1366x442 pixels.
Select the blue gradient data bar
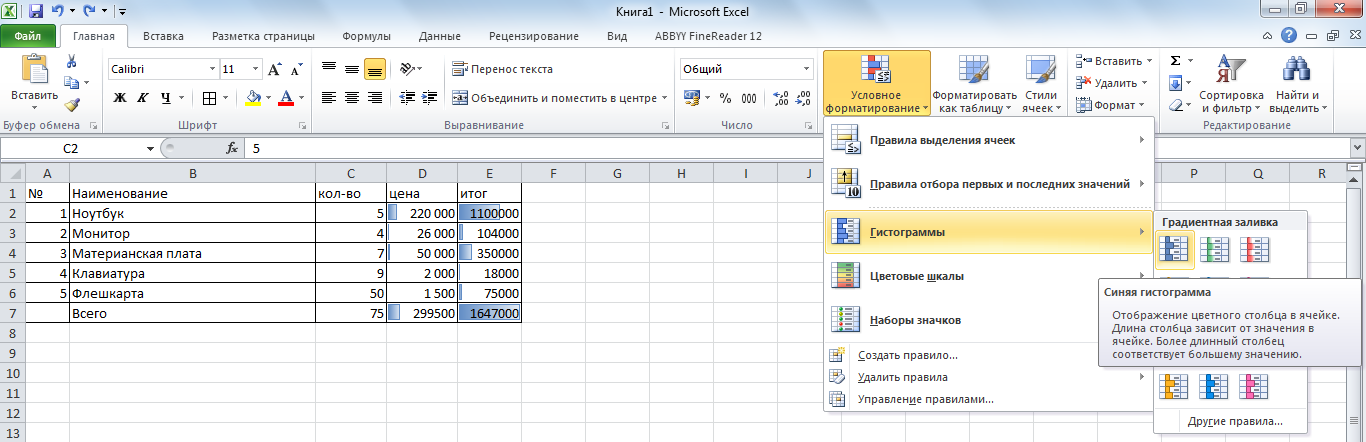click(1174, 249)
